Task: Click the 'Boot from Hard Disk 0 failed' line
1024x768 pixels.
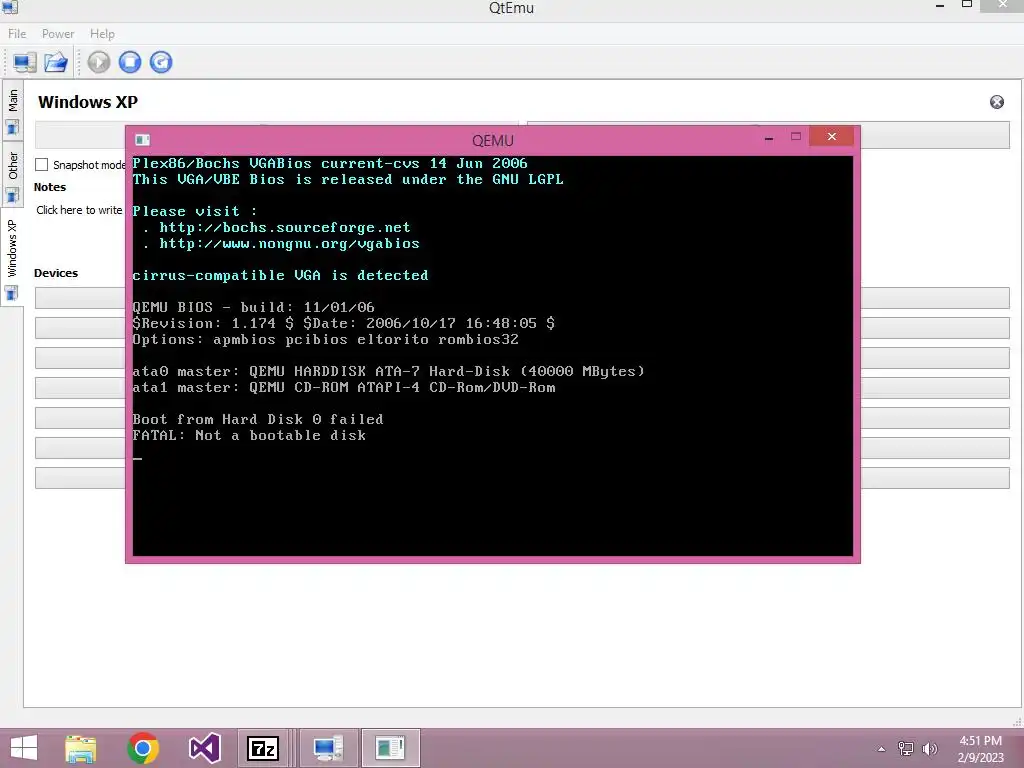Action: pos(258,419)
